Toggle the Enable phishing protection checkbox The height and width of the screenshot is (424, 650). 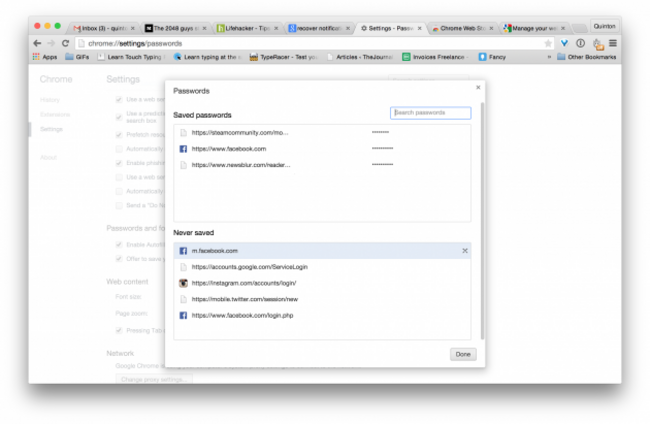click(119, 163)
